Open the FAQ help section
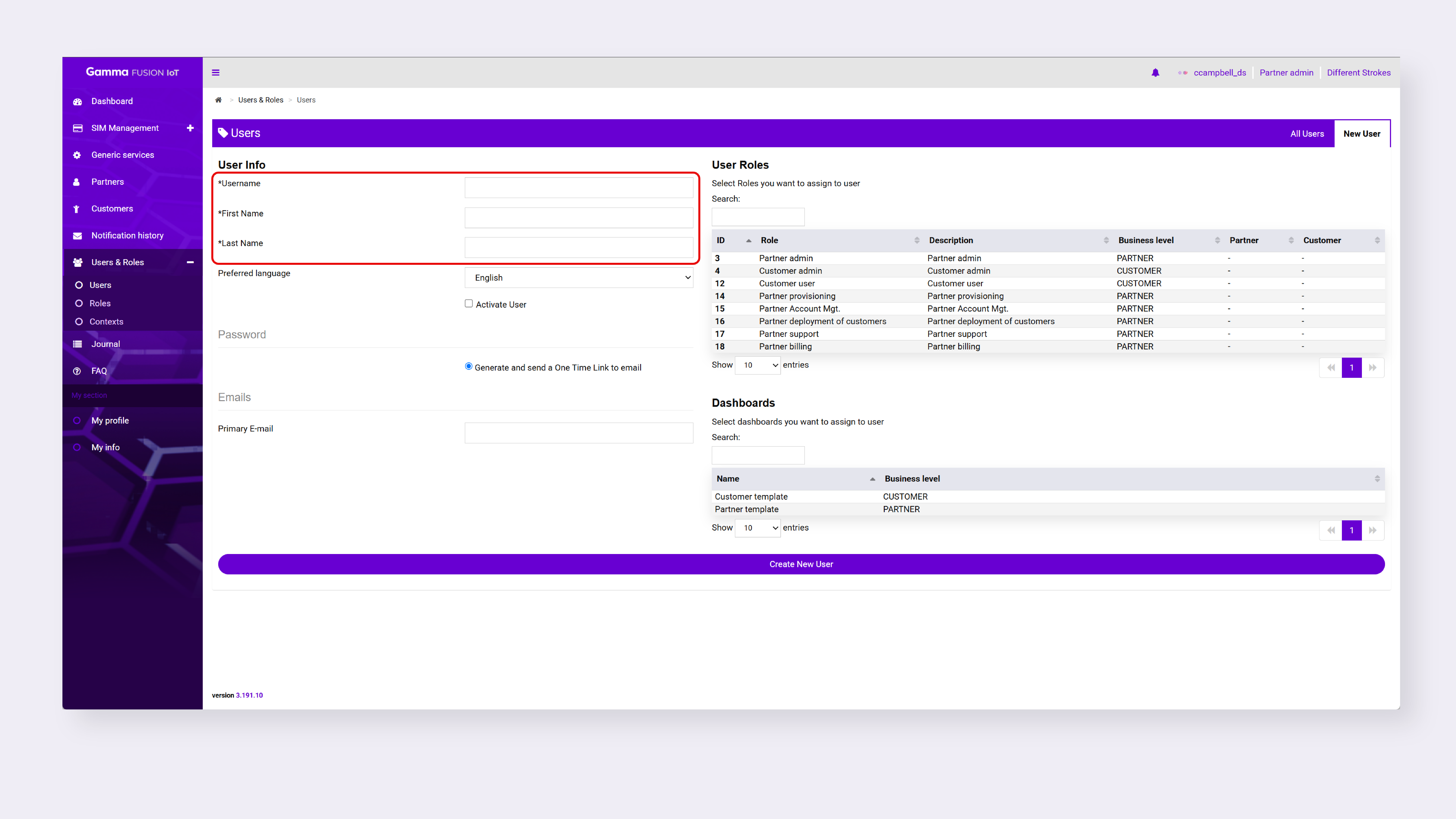This screenshot has width=1456, height=819. [99, 371]
